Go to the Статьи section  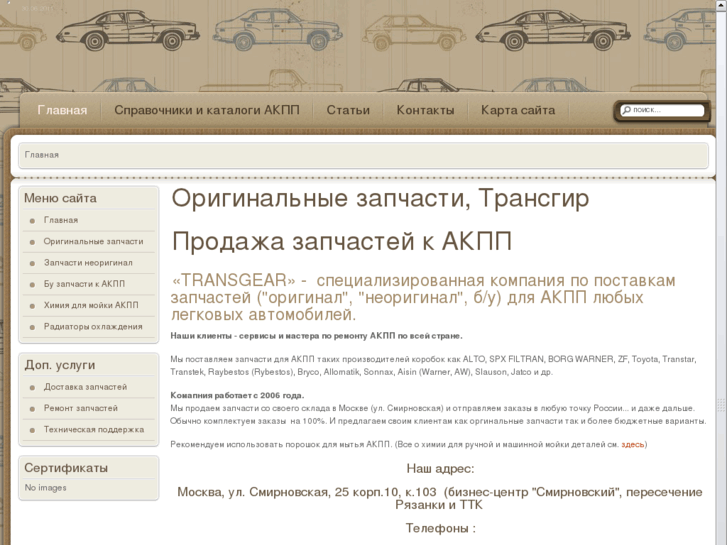(348, 110)
